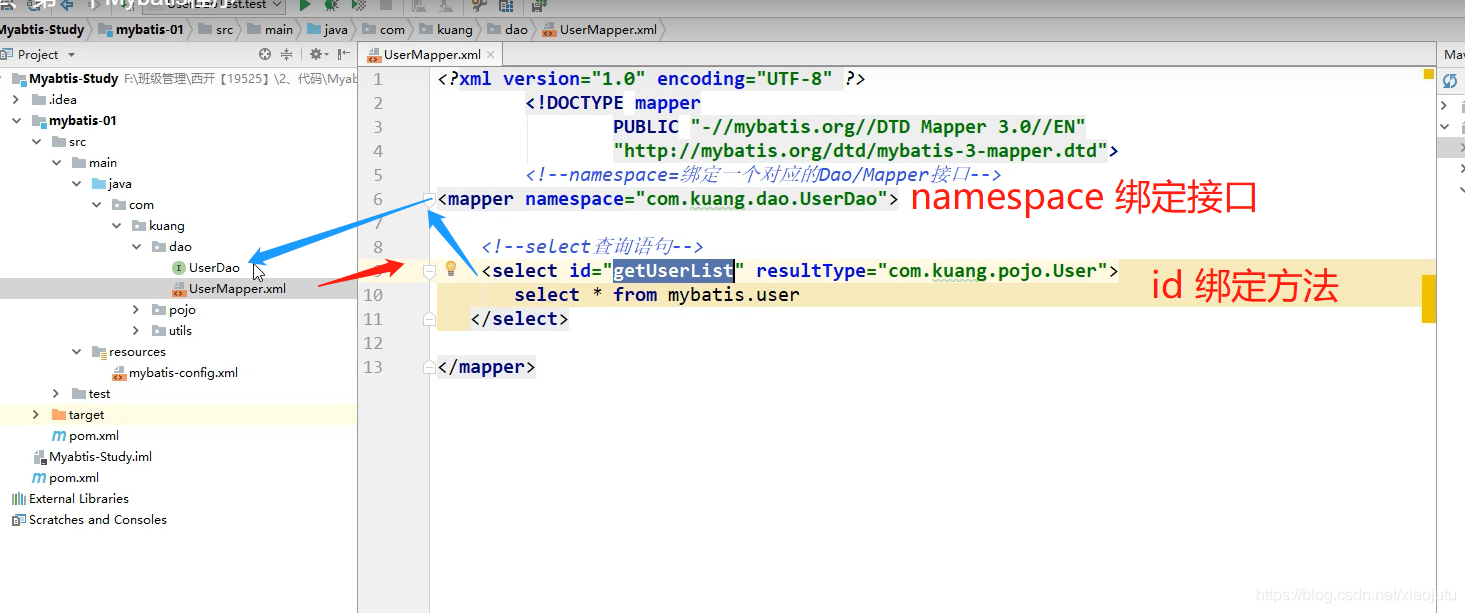Image resolution: width=1465 pixels, height=613 pixels.
Task: Select UserMapper.xml in the project tree
Action: (x=237, y=288)
